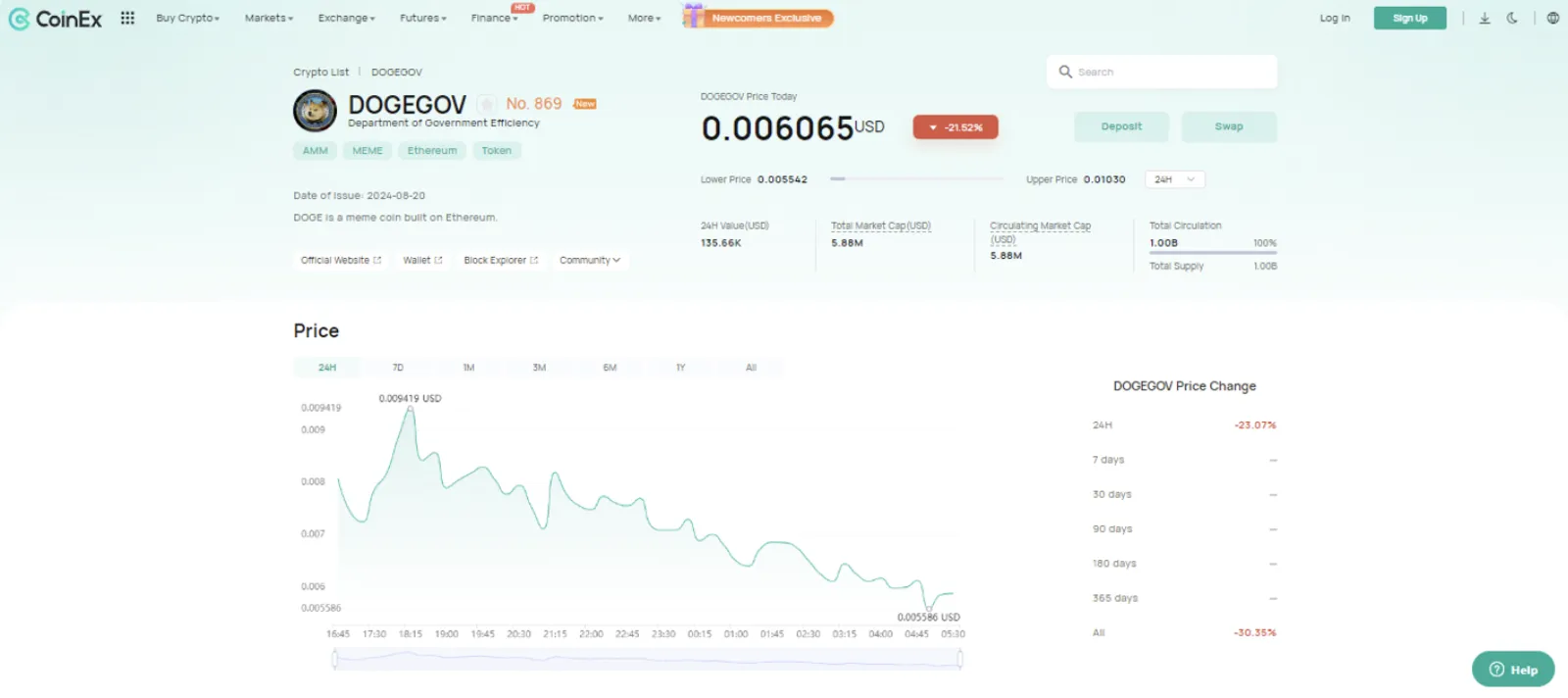This screenshot has width=1568, height=698.
Task: Click the Sign Up button
Action: (1409, 18)
